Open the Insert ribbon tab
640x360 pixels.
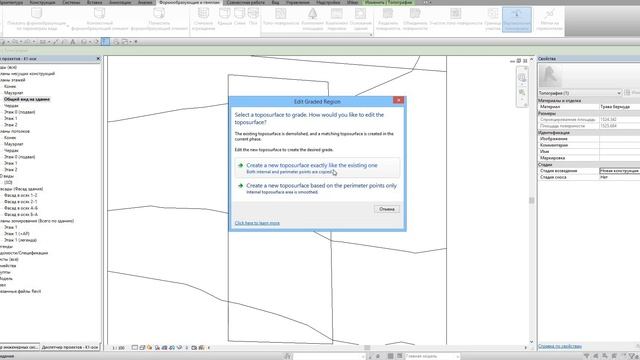pos(95,2)
